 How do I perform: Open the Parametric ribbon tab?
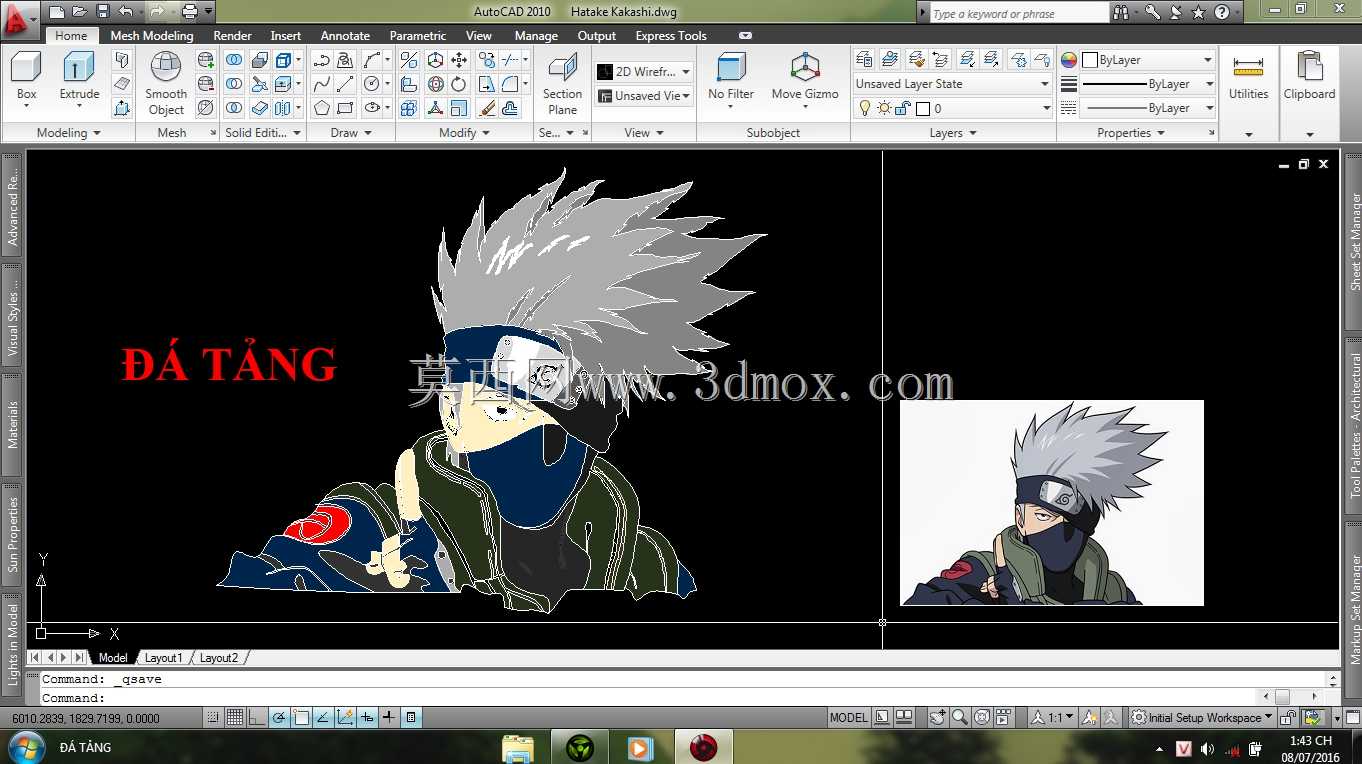418,35
